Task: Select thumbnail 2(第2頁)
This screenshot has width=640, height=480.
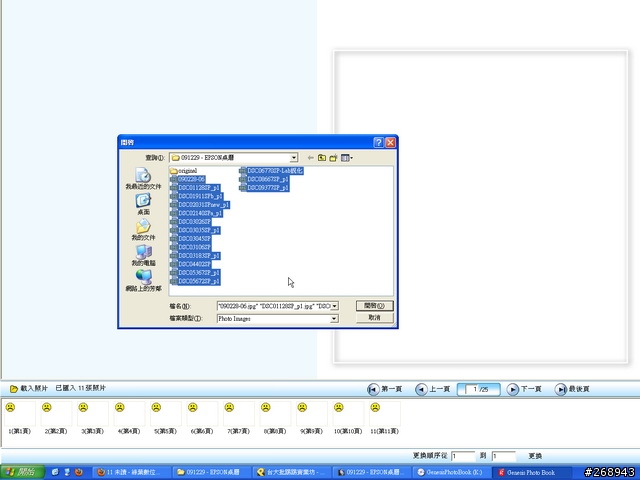Action: (x=56, y=417)
